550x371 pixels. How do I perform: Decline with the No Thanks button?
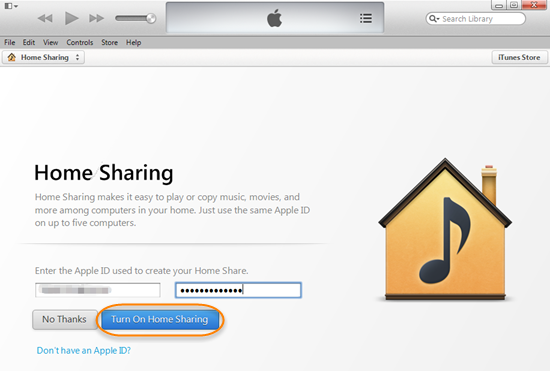point(65,319)
